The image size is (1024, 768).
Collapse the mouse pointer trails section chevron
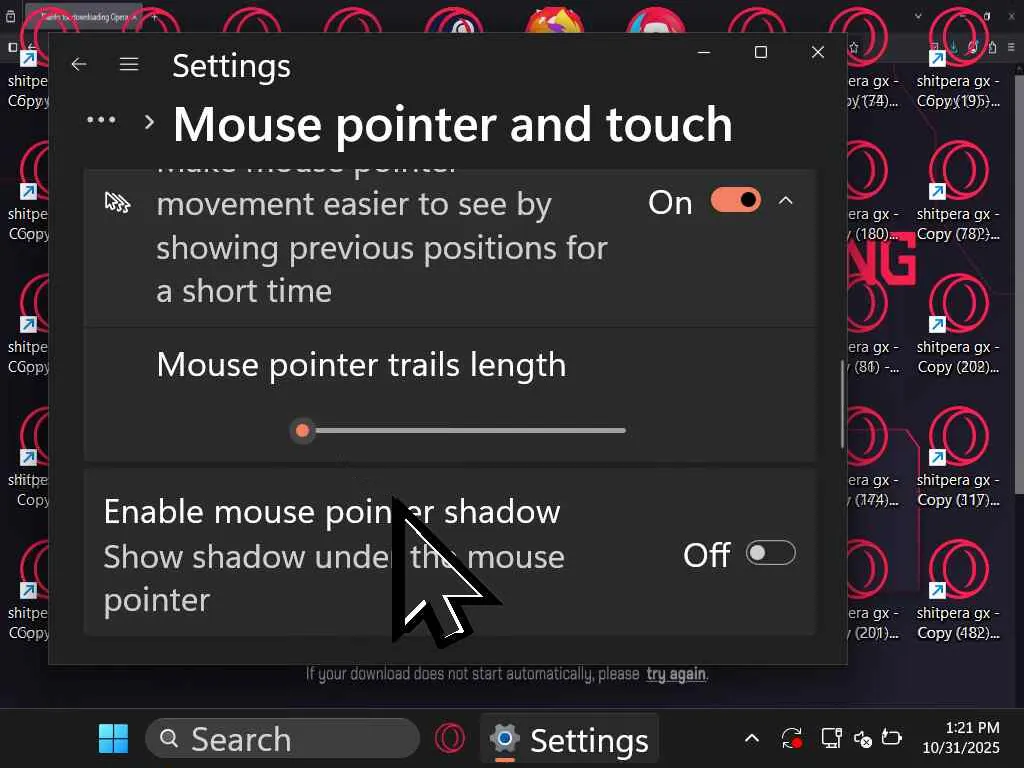786,201
